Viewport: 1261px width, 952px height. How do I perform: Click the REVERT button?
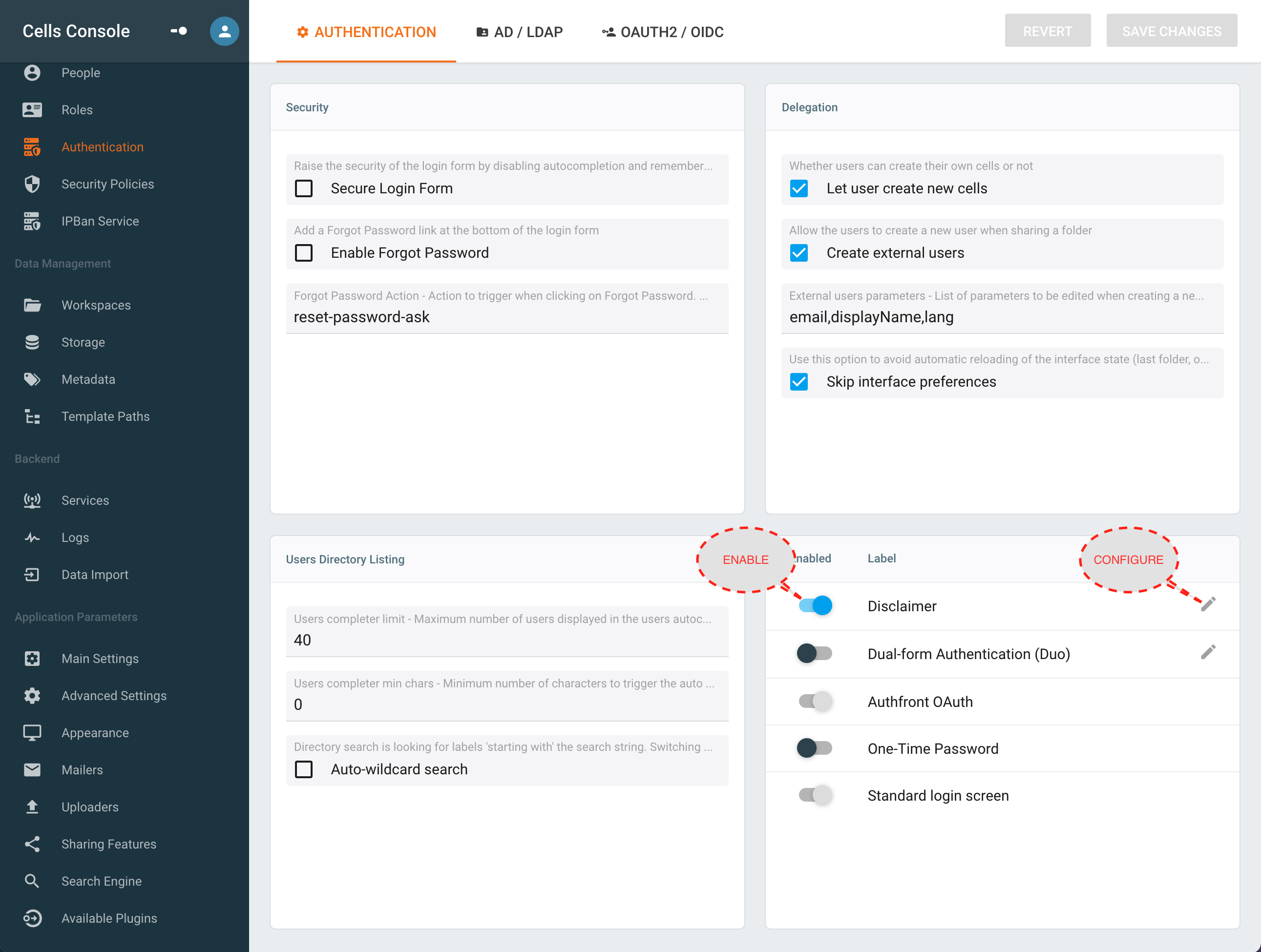[x=1047, y=31]
